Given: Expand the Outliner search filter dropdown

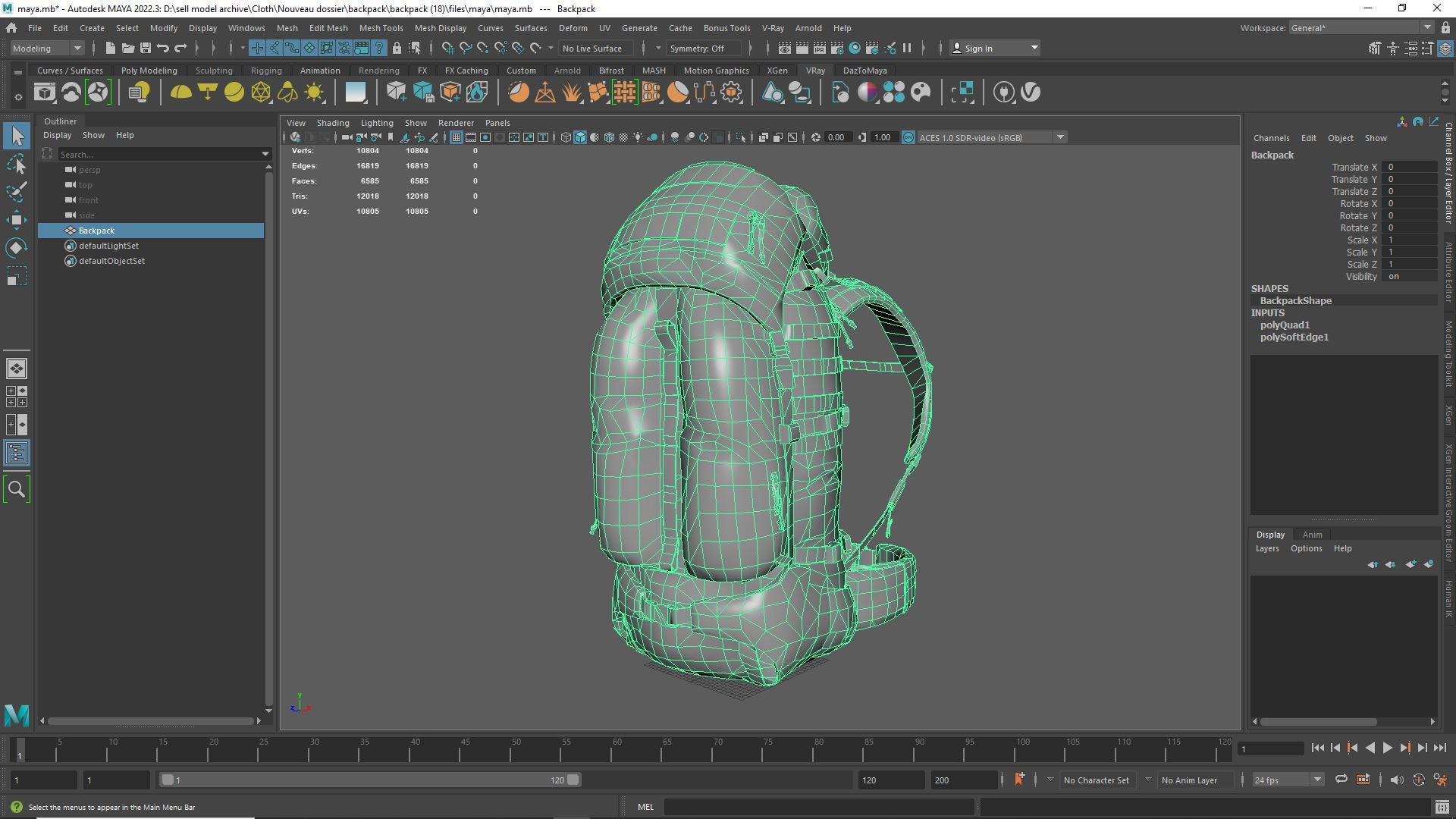Looking at the screenshot, I should pos(265,154).
